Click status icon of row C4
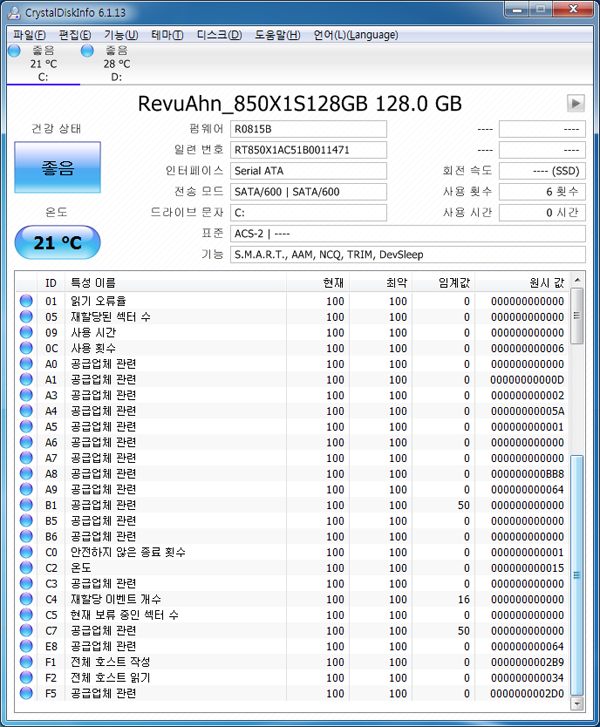 click(x=26, y=599)
